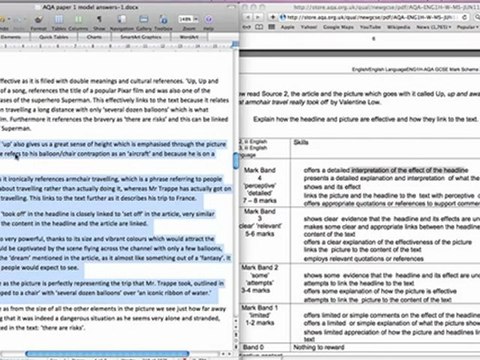Click Word line 'of a song, references the title'

(105, 90)
